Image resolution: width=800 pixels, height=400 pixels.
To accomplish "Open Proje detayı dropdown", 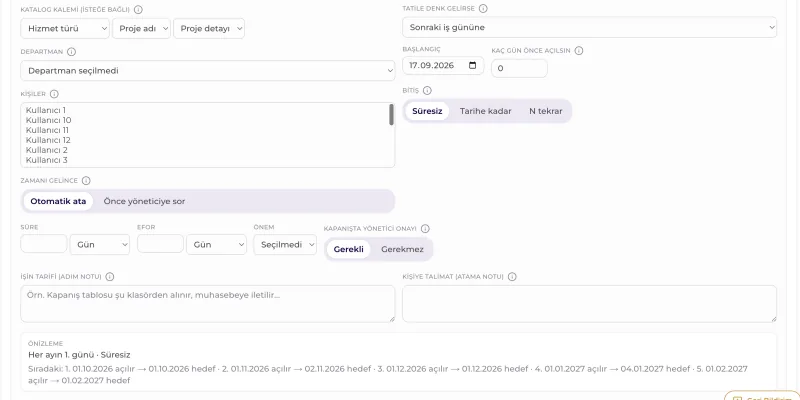I will pos(209,29).
